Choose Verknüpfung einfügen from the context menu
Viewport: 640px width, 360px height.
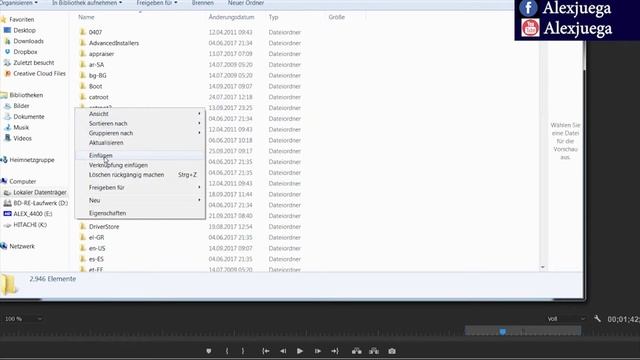click(140, 165)
